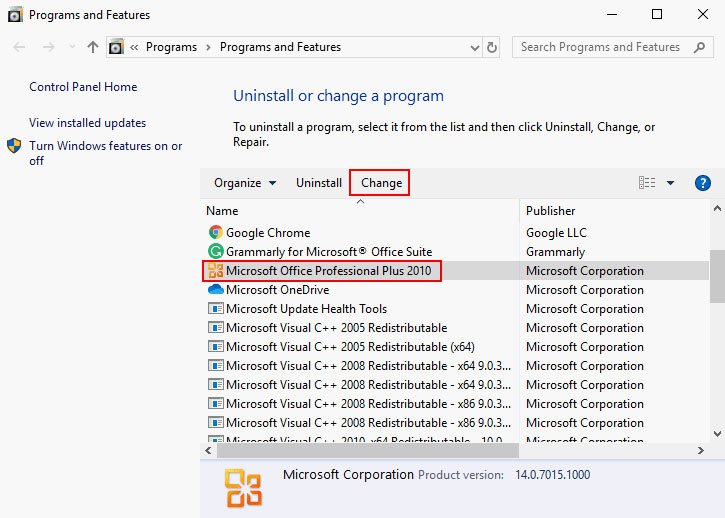Click product version 14.0.7015.1000 text

(553, 475)
